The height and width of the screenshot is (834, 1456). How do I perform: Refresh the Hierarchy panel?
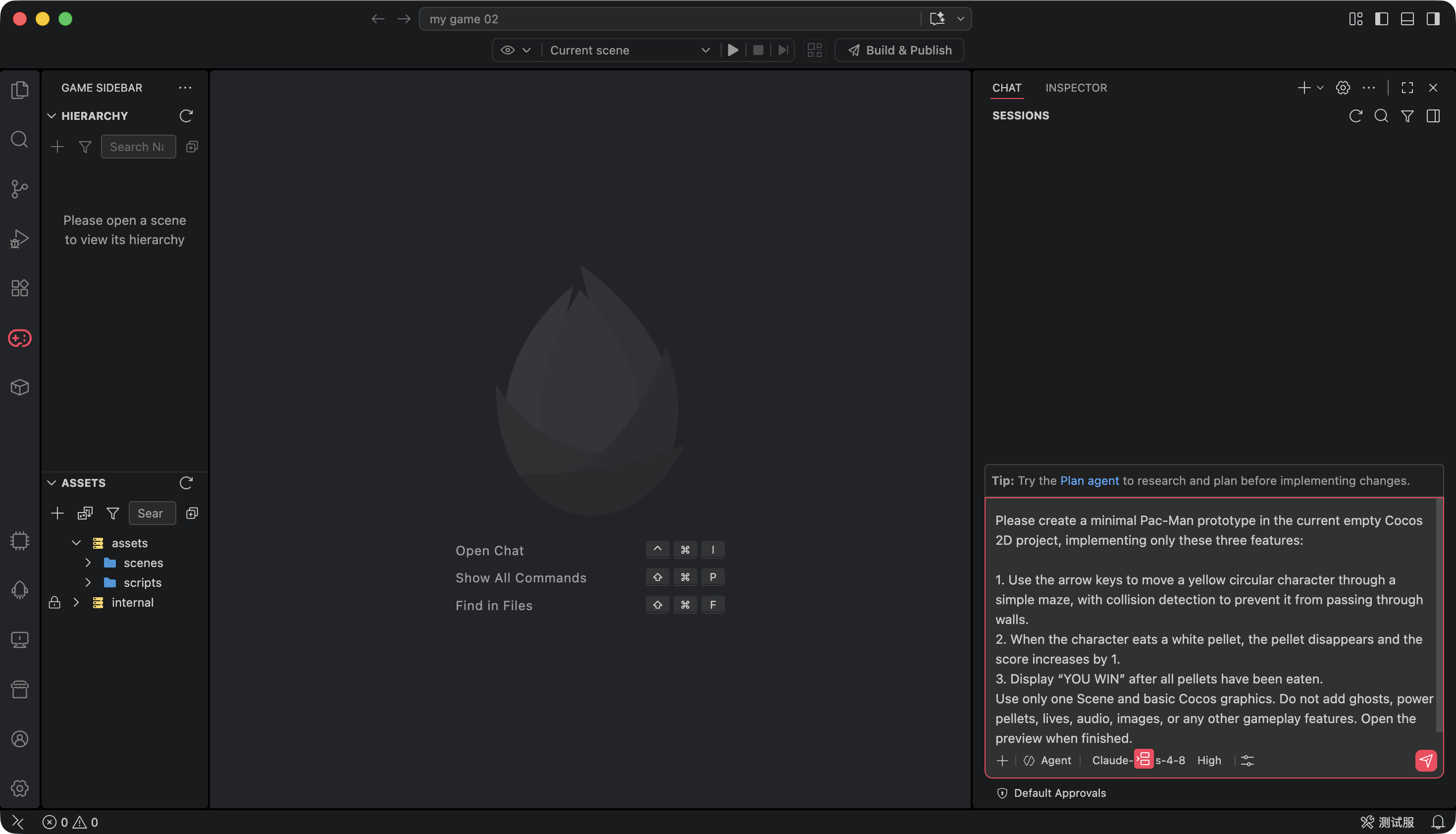(x=186, y=116)
